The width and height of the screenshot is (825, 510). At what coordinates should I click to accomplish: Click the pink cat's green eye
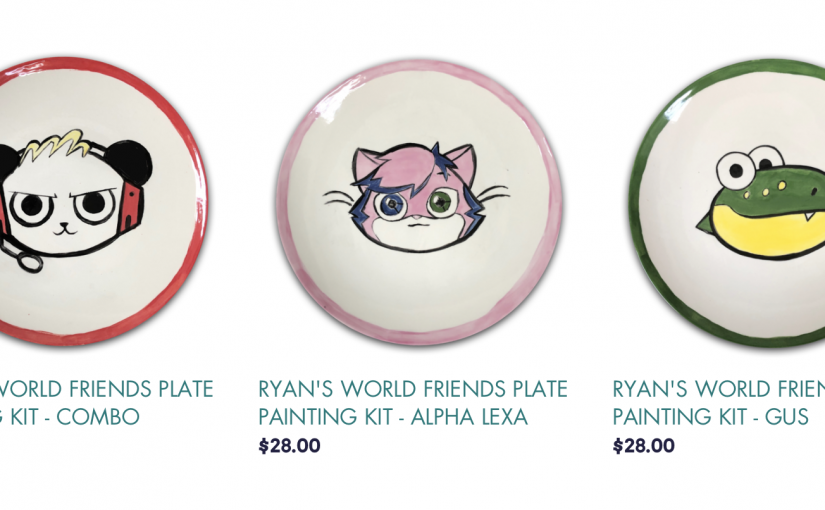pos(440,203)
